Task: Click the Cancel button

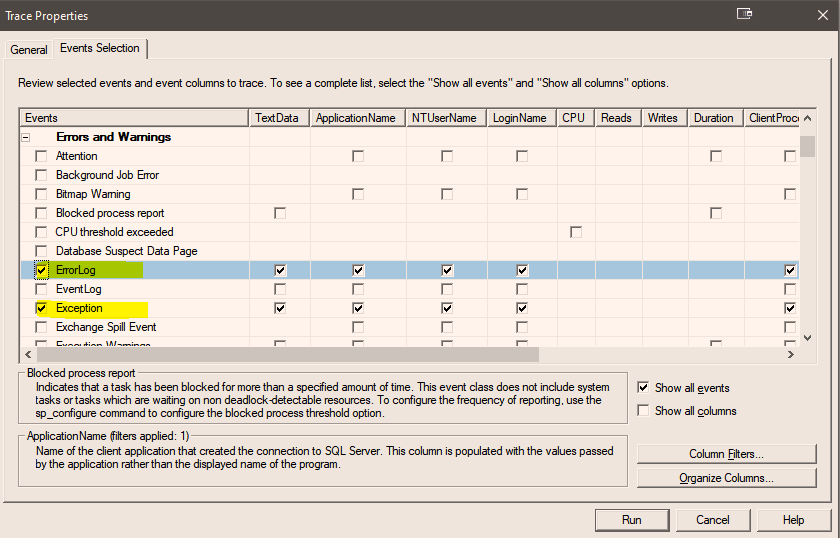Action: (x=712, y=520)
